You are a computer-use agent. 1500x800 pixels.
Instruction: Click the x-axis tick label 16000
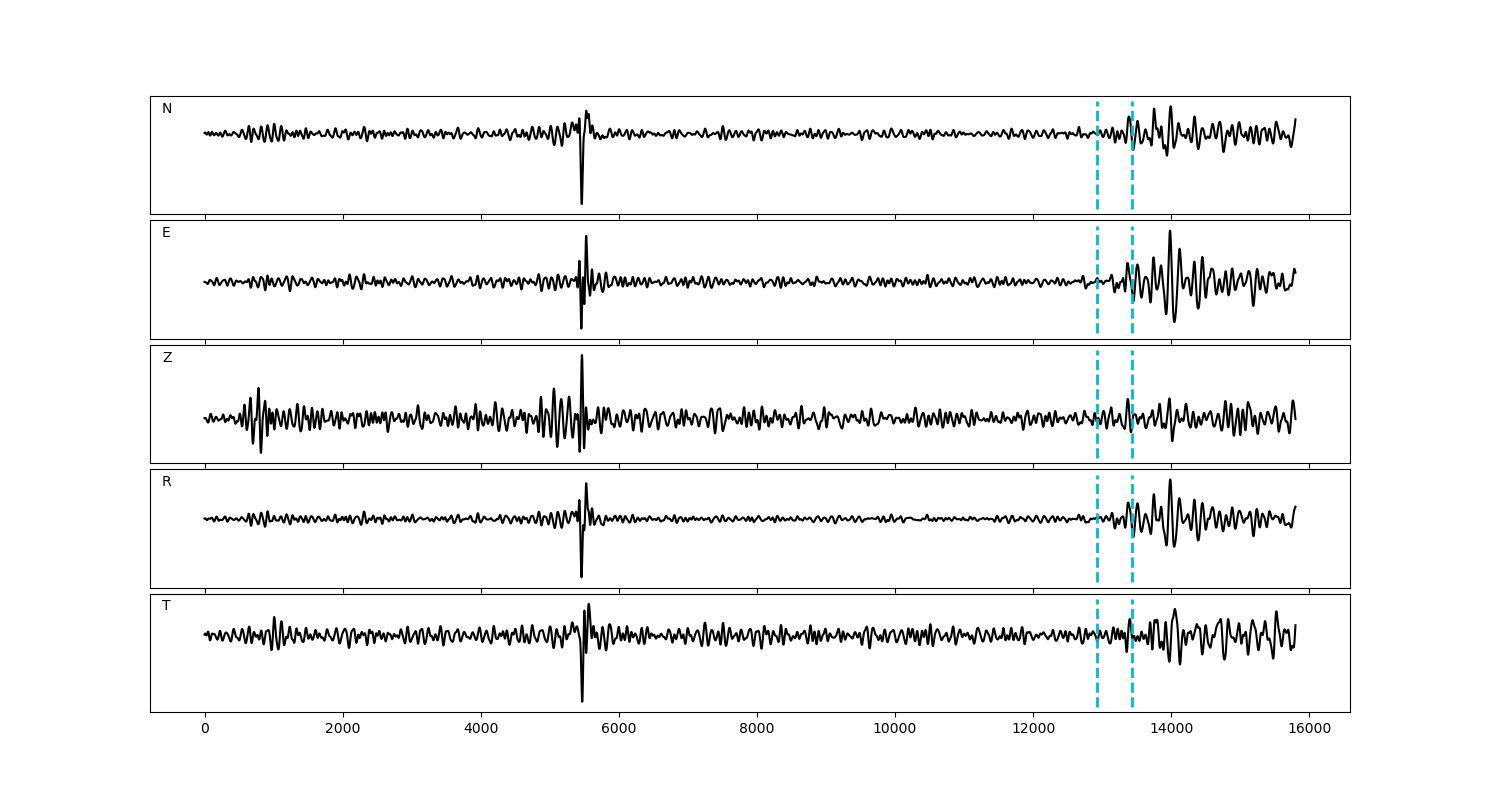[1309, 730]
